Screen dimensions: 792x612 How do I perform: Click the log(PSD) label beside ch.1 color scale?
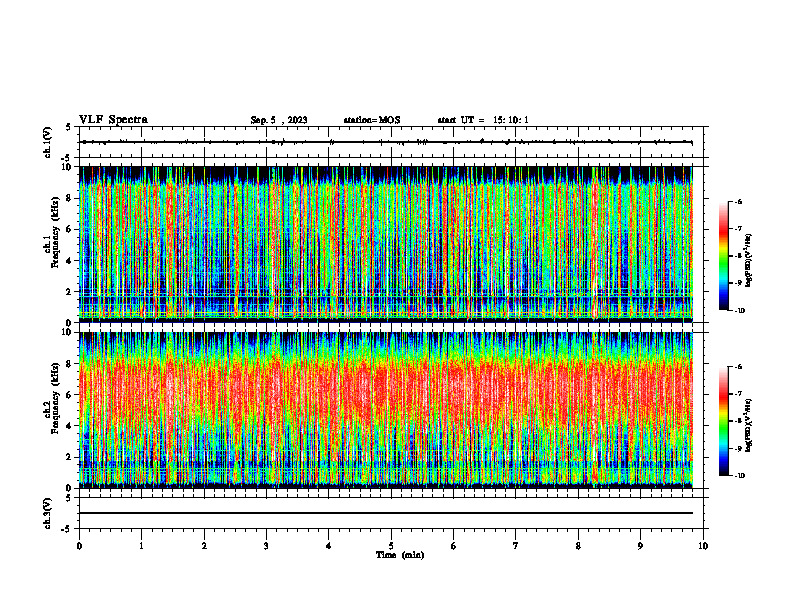point(749,261)
